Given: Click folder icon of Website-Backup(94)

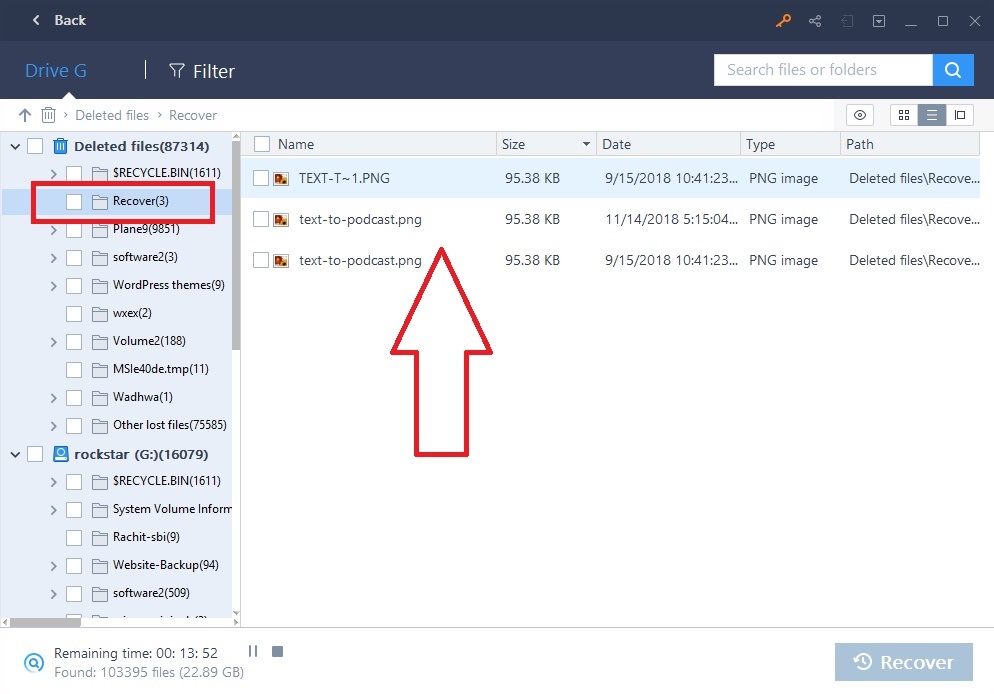Looking at the screenshot, I should pyautogui.click(x=100, y=565).
